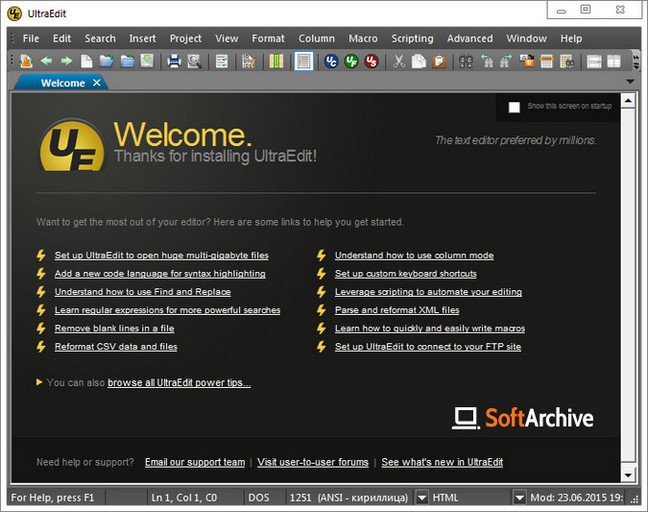Image resolution: width=648 pixels, height=512 pixels.
Task: Click the tile windows horizontally icon
Action: pos(594,61)
